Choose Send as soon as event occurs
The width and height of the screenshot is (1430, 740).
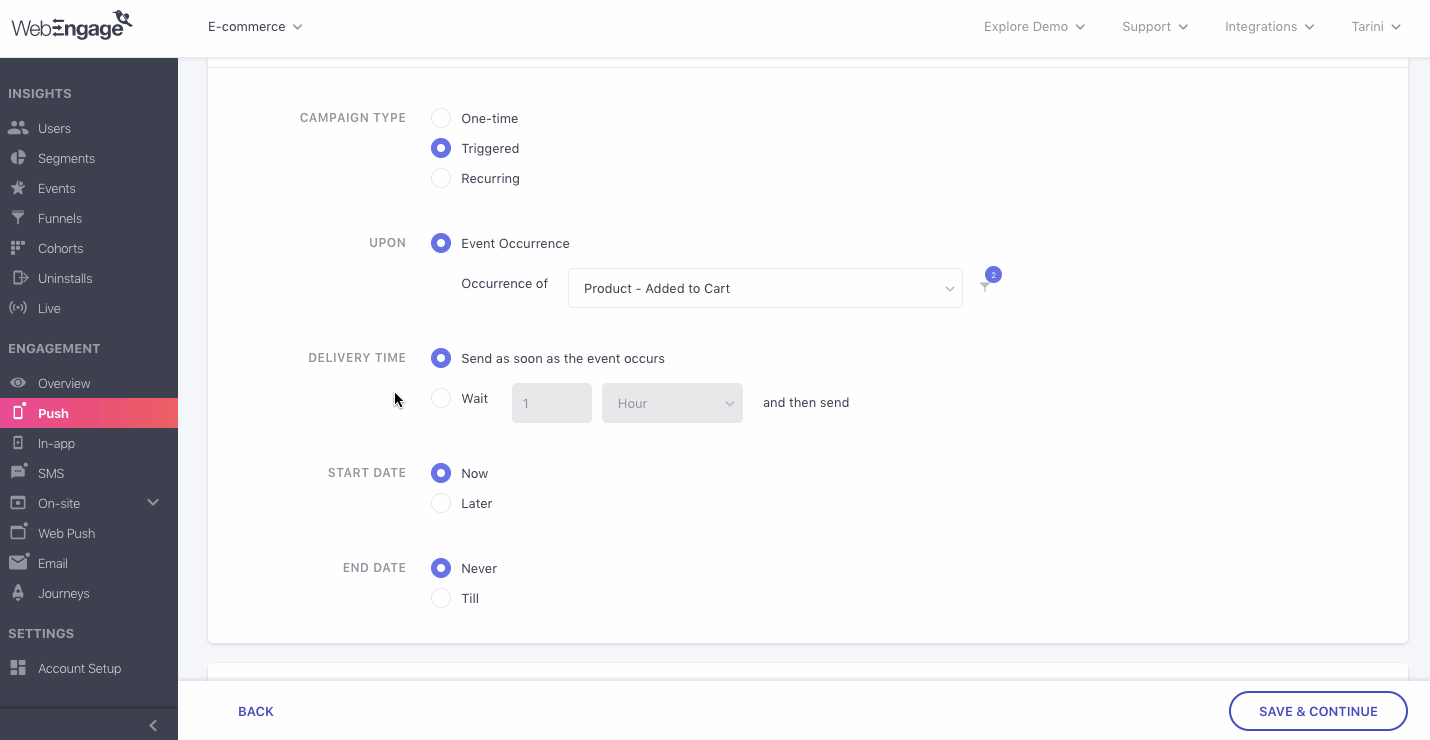(x=441, y=358)
